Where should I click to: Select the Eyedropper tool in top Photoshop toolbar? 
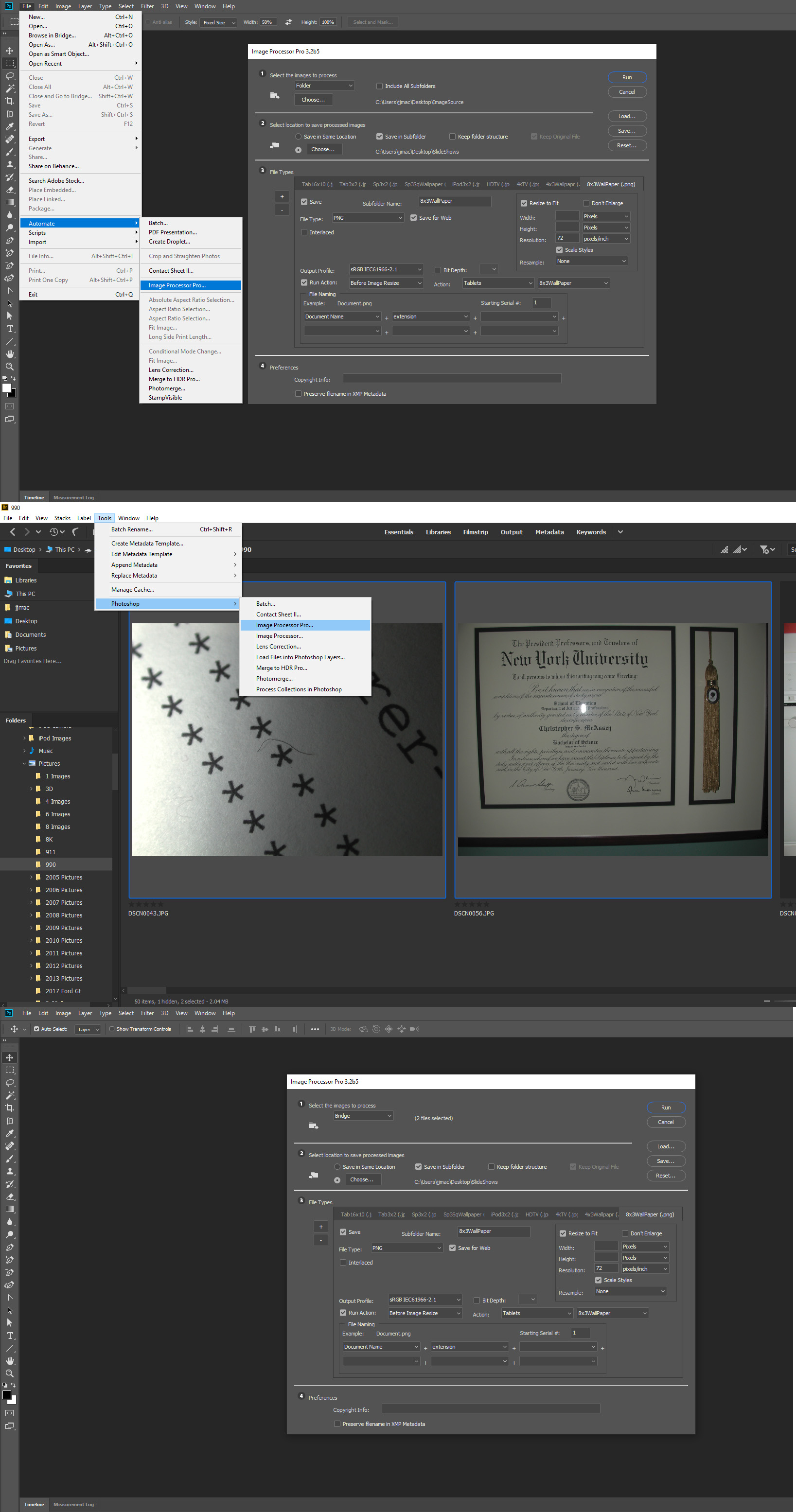coord(9,126)
